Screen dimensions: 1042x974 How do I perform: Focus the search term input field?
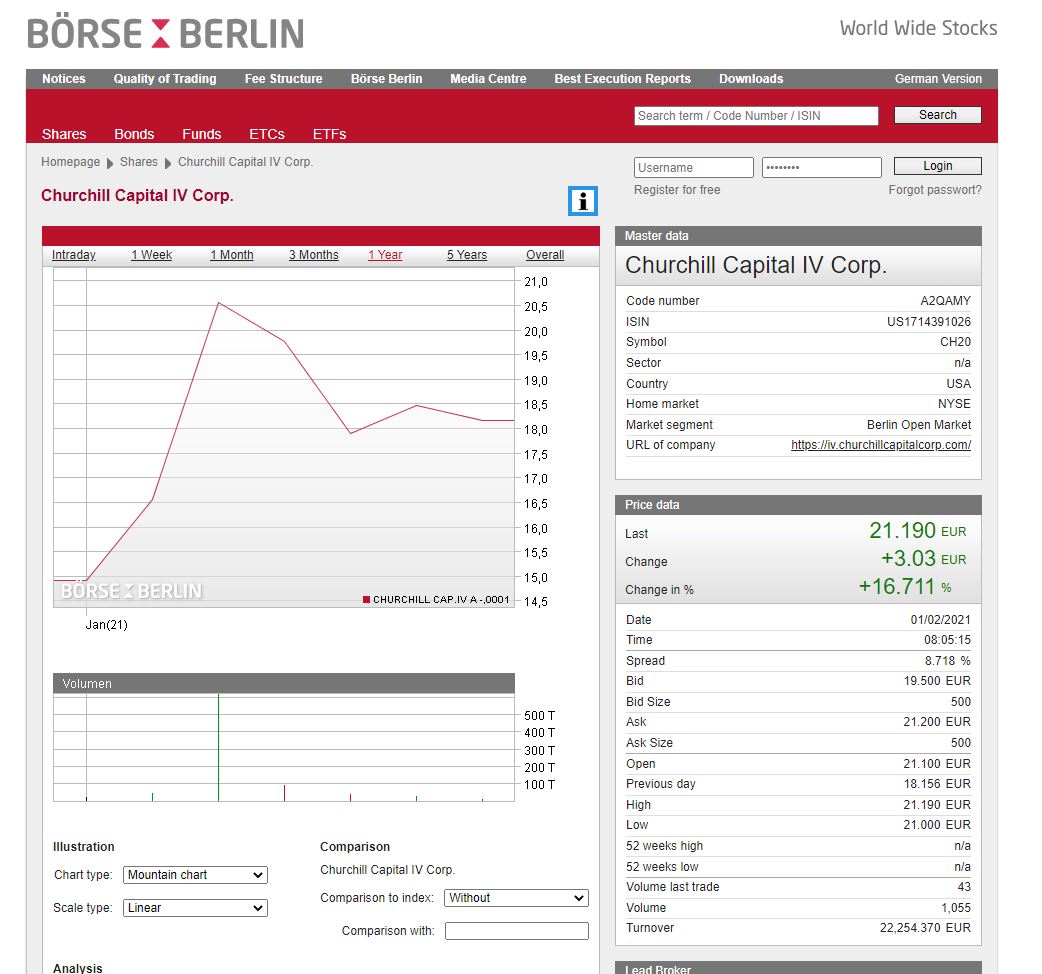coord(756,116)
